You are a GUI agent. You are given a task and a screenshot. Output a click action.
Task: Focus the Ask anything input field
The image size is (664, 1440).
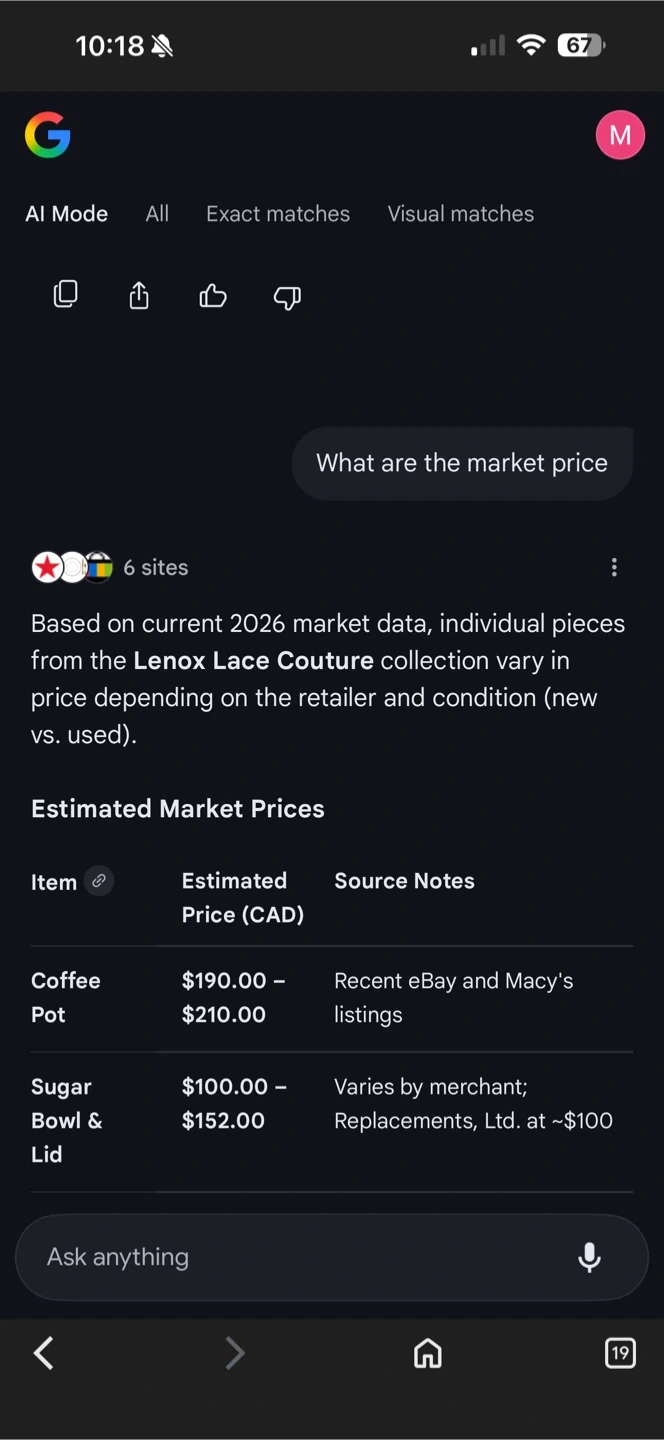(300, 1257)
